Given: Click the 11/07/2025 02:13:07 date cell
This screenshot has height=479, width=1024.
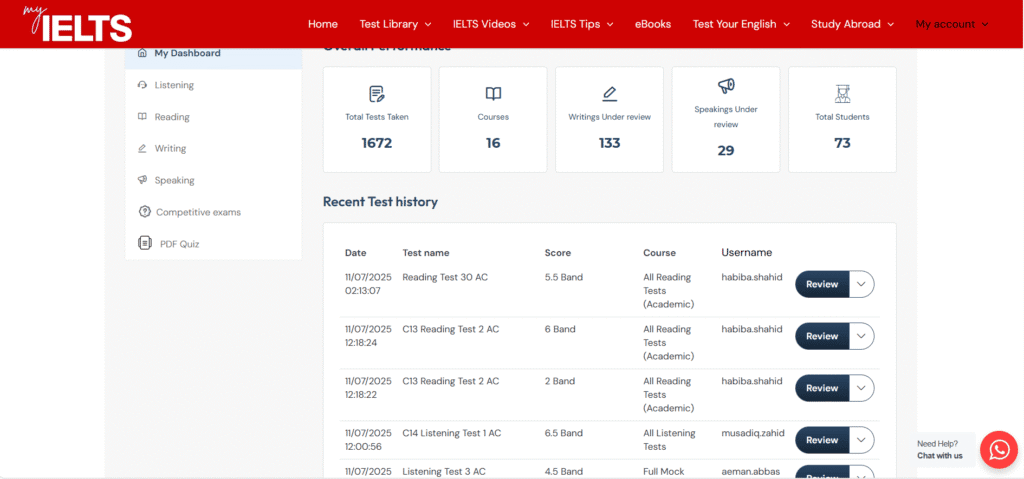Looking at the screenshot, I should click(x=368, y=284).
